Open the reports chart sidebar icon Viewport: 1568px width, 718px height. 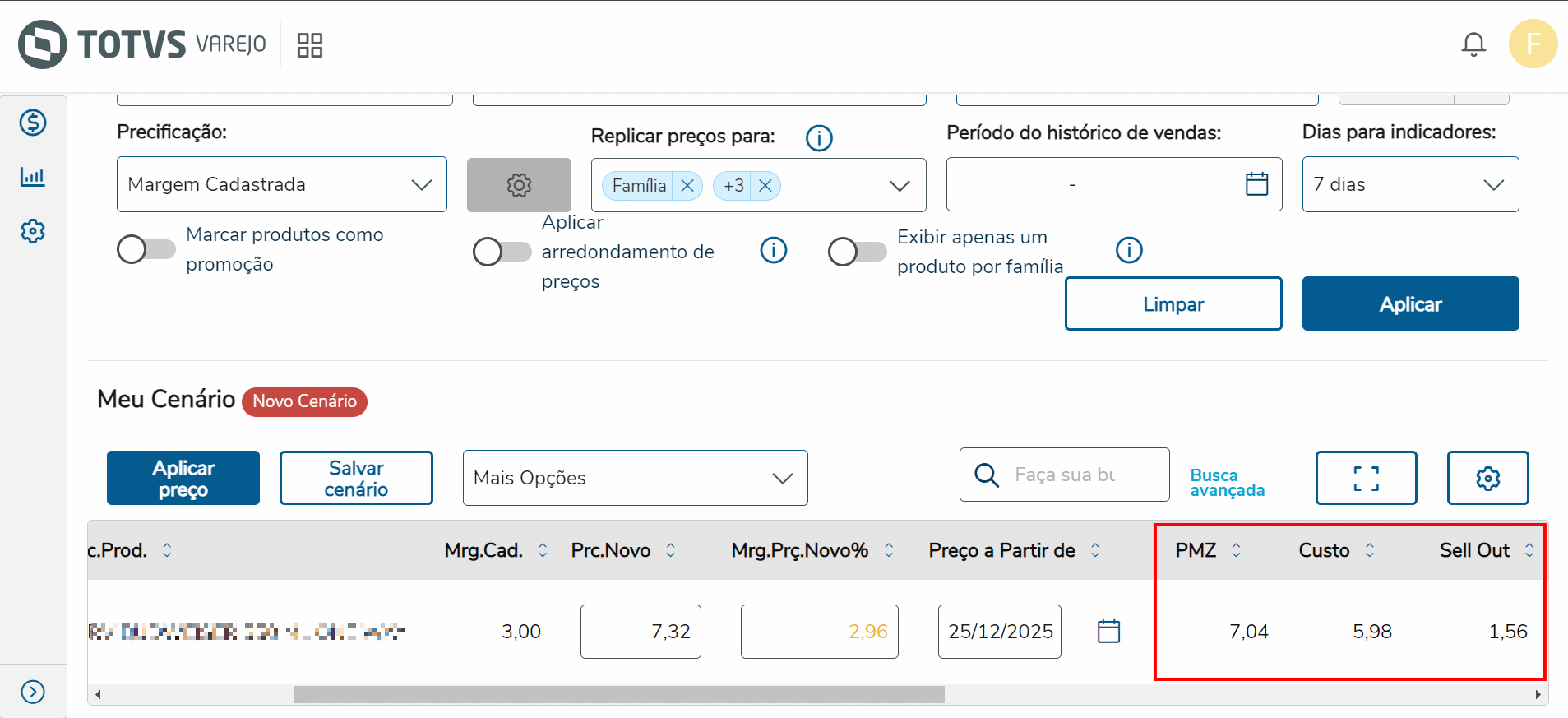coord(33,177)
